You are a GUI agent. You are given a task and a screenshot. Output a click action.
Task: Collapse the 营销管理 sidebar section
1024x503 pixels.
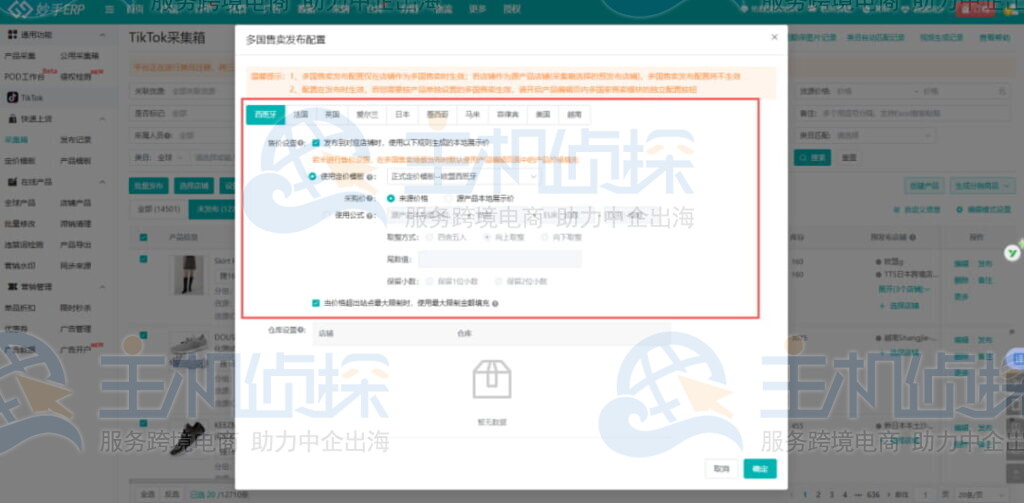pyautogui.click(x=103, y=286)
